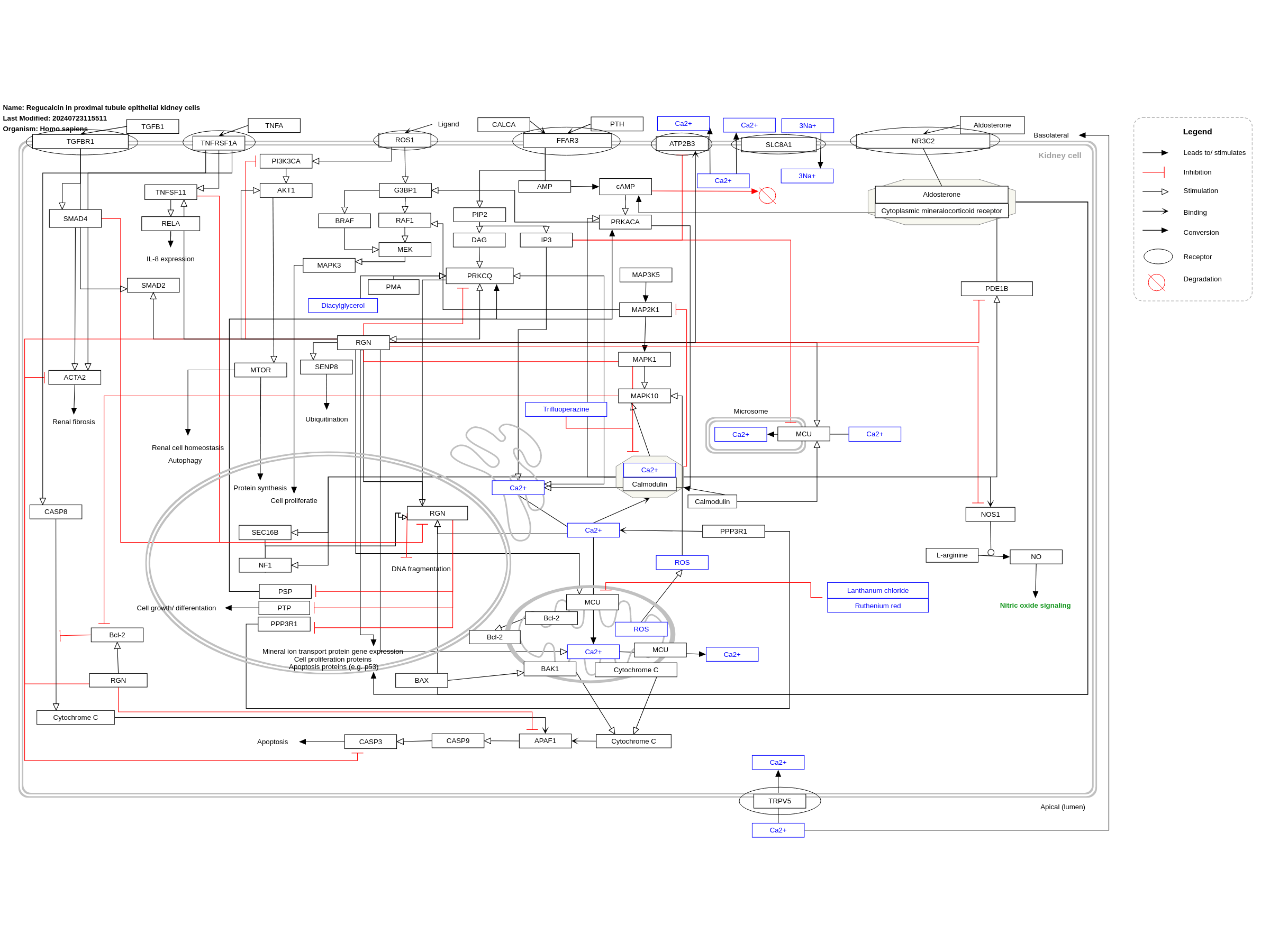Image resolution: width=1270 pixels, height=952 pixels.
Task: Click the PTP node
Action: [x=285, y=608]
